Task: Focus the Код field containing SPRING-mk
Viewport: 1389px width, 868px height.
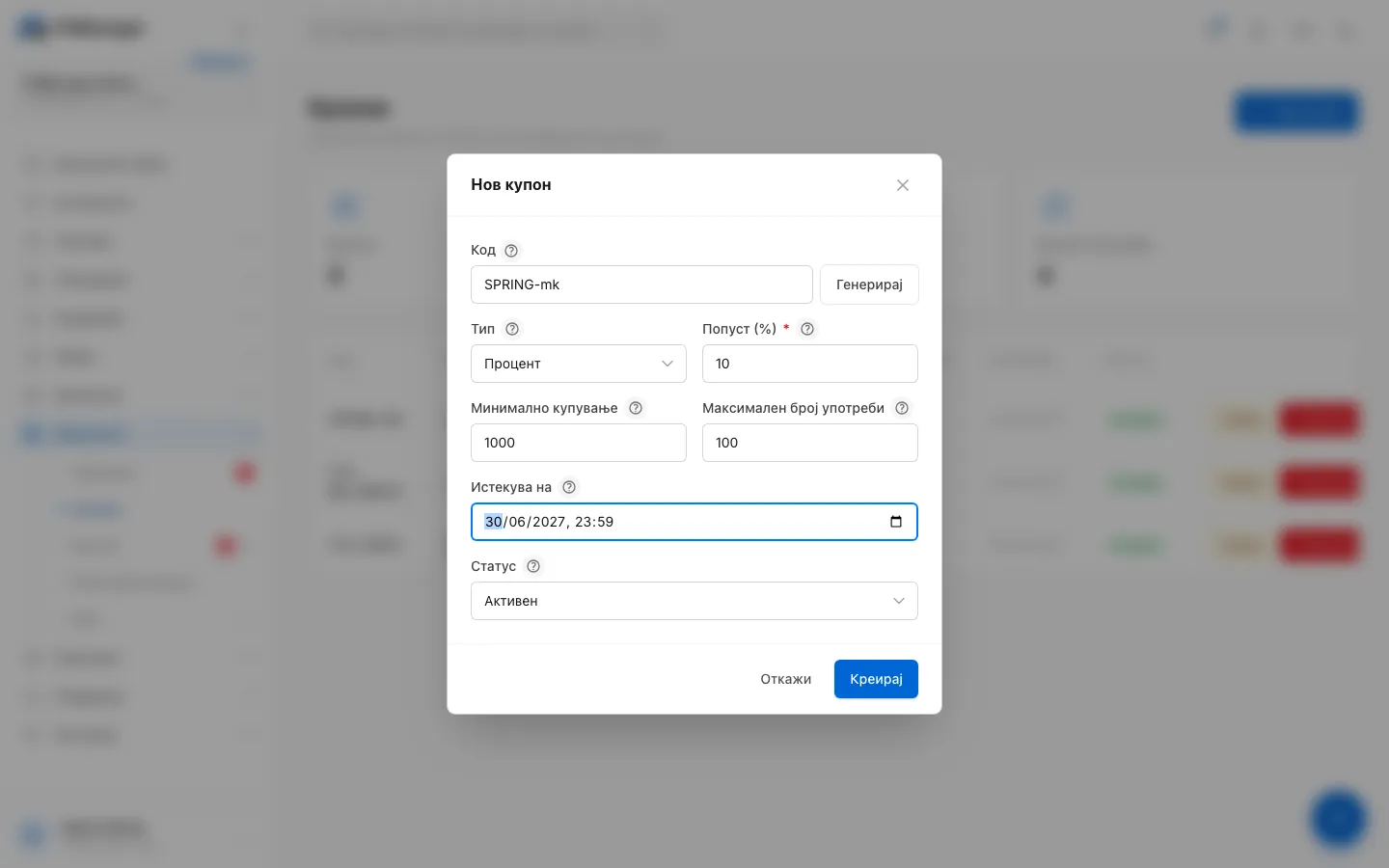Action: click(641, 285)
